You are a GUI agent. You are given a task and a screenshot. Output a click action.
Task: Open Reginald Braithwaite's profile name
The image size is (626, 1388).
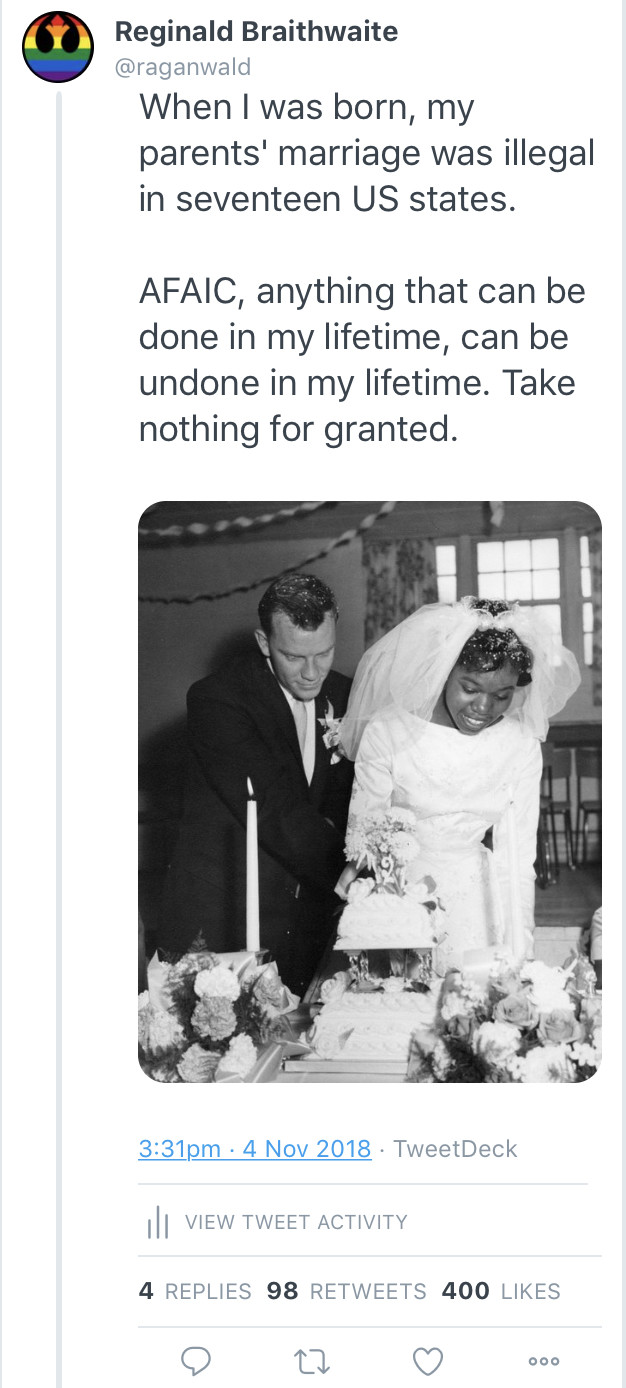point(256,32)
